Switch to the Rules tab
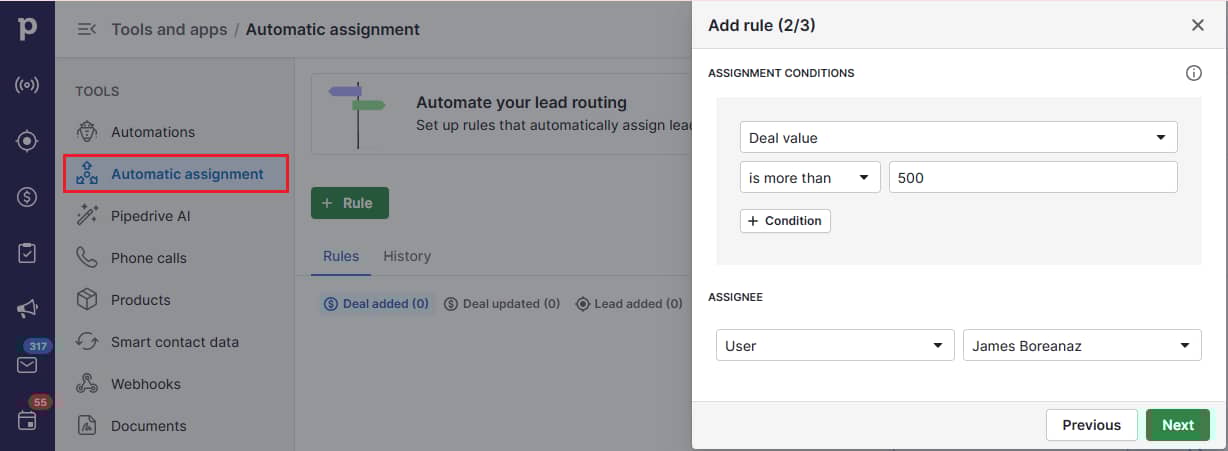1228x451 pixels. click(x=341, y=256)
